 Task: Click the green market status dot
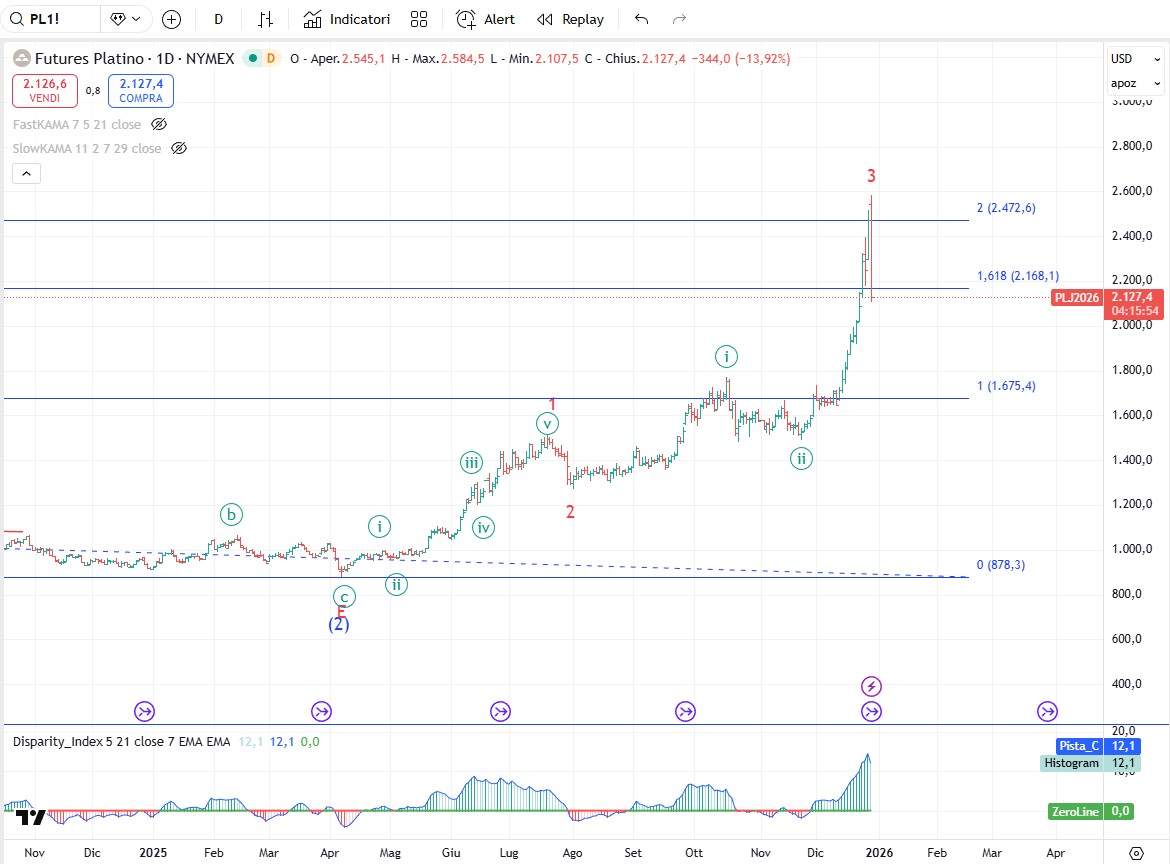254,58
